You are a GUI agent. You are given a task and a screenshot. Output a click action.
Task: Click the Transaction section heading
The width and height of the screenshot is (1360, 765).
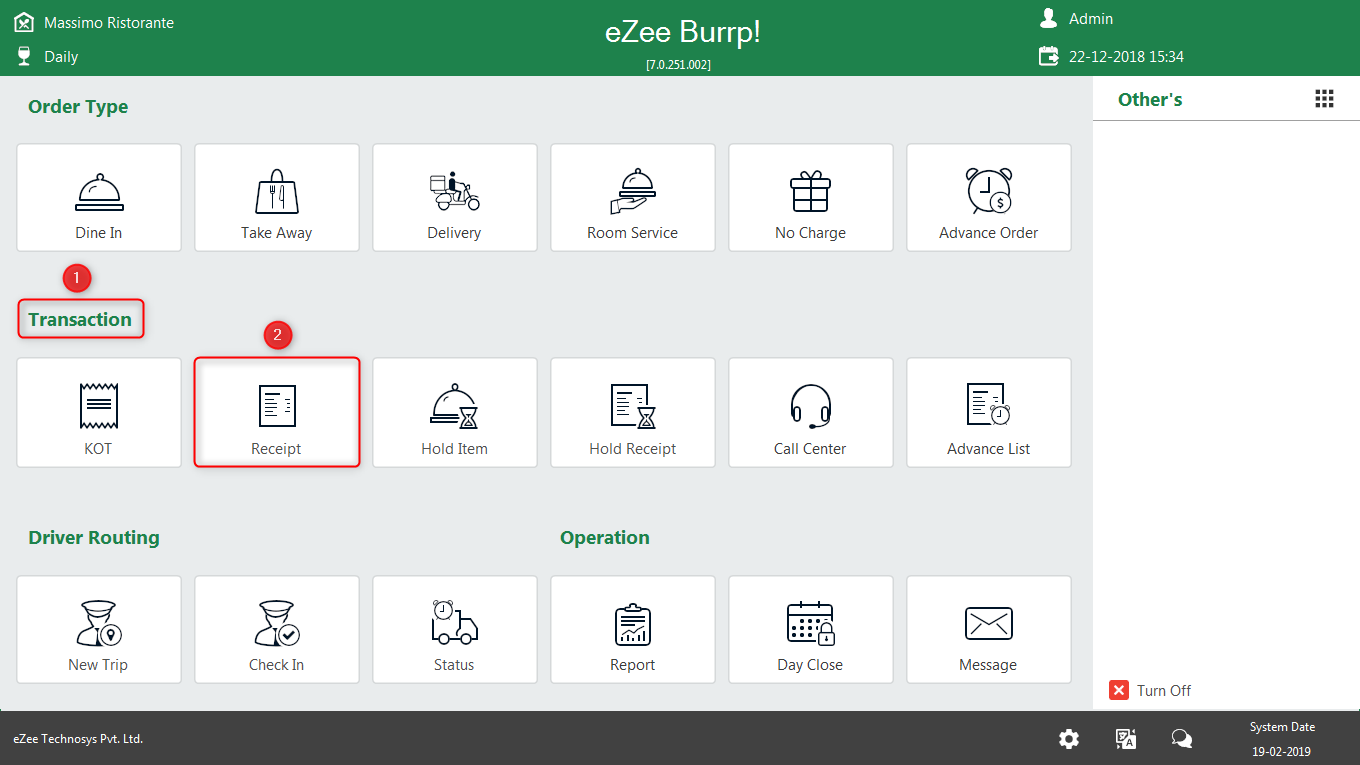pos(80,319)
